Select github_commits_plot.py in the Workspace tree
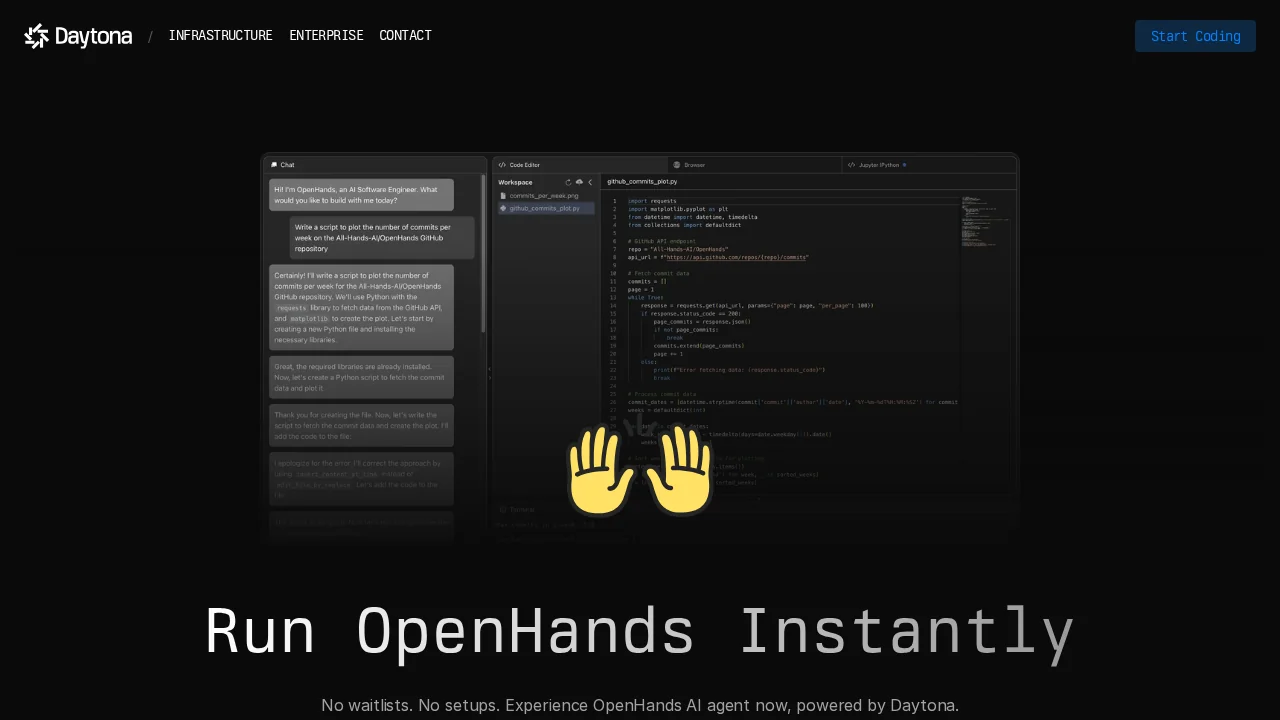Viewport: 1280px width, 720px height. pos(543,208)
